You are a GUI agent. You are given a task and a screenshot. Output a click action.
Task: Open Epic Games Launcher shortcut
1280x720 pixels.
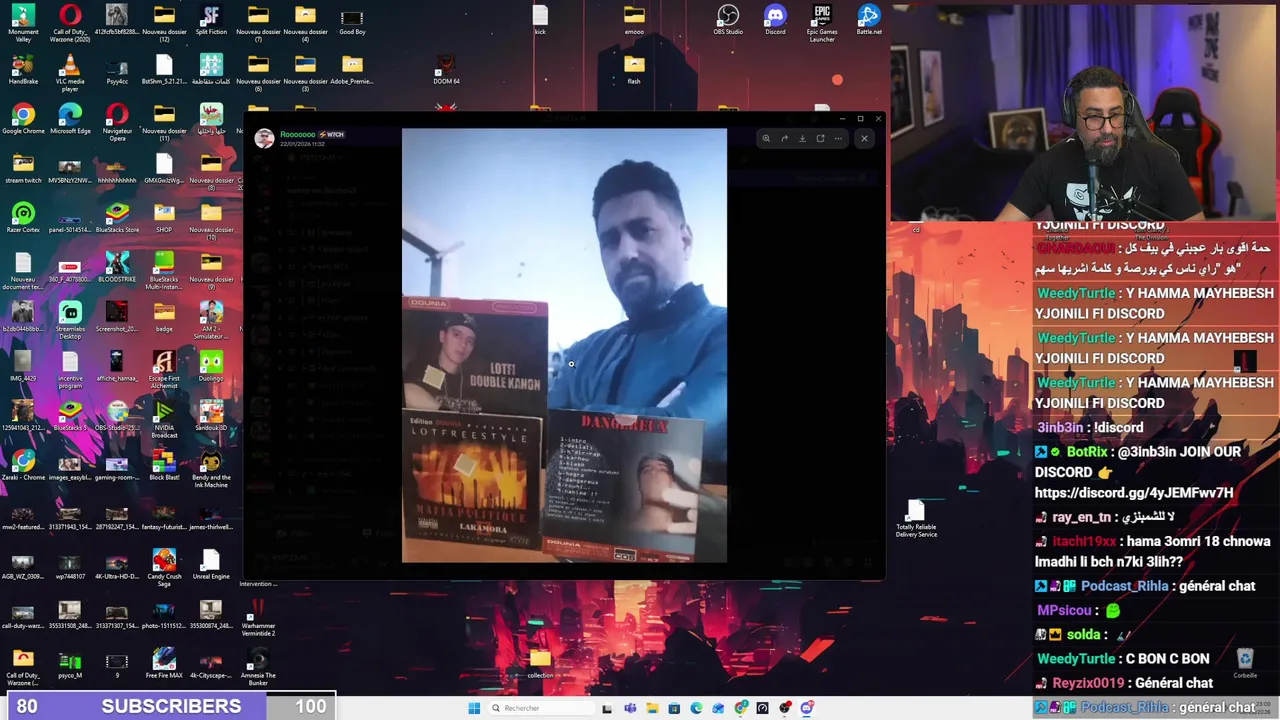click(x=822, y=24)
